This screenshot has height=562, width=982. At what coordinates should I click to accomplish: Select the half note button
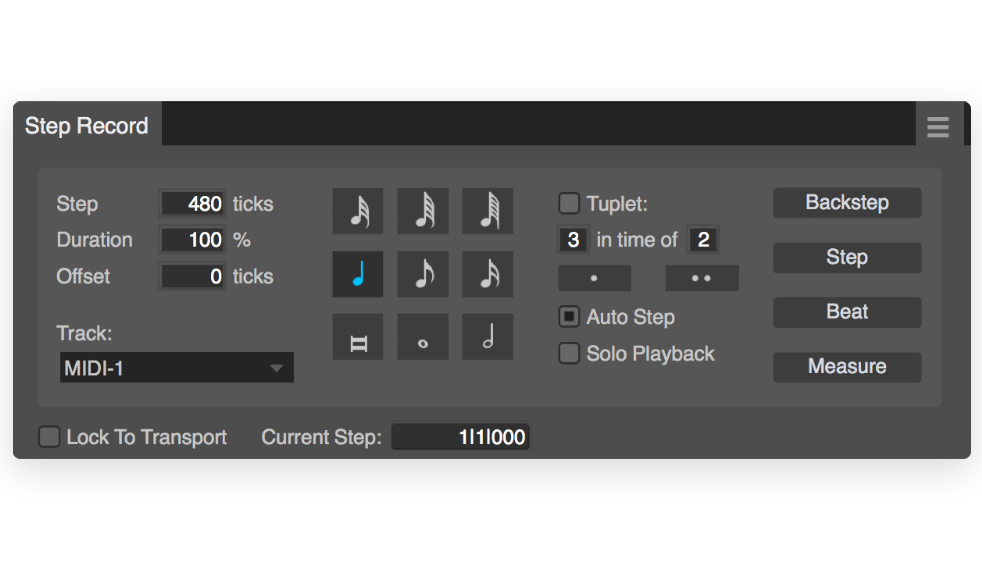tap(488, 337)
